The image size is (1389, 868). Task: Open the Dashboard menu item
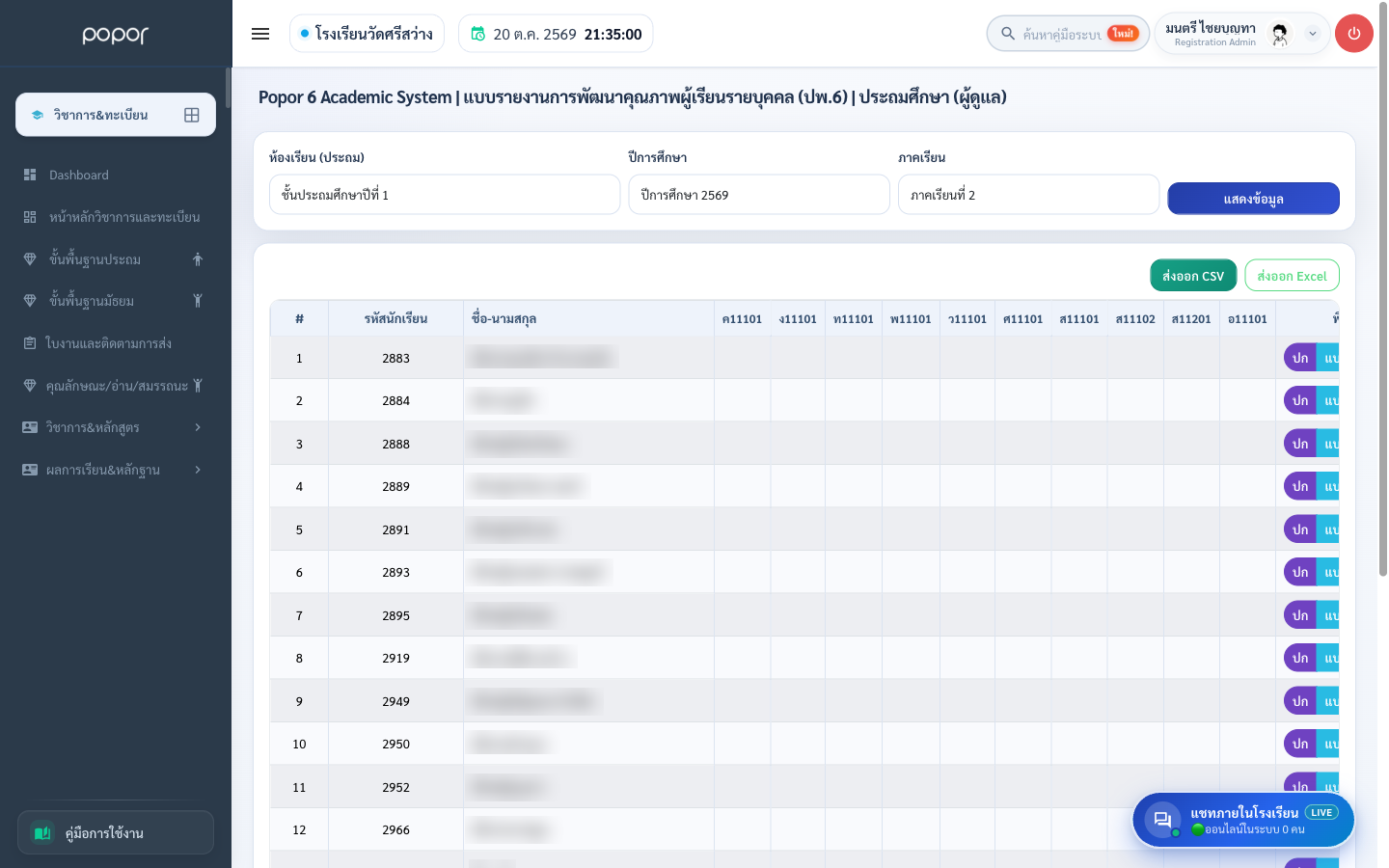[116, 175]
